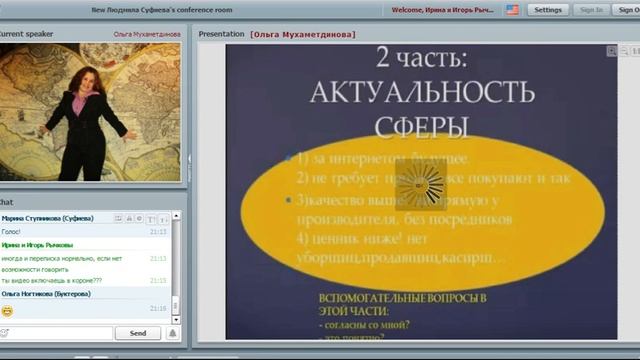The width and height of the screenshot is (640, 360).
Task: Click the bell alert icon beside Send
Action: (173, 333)
